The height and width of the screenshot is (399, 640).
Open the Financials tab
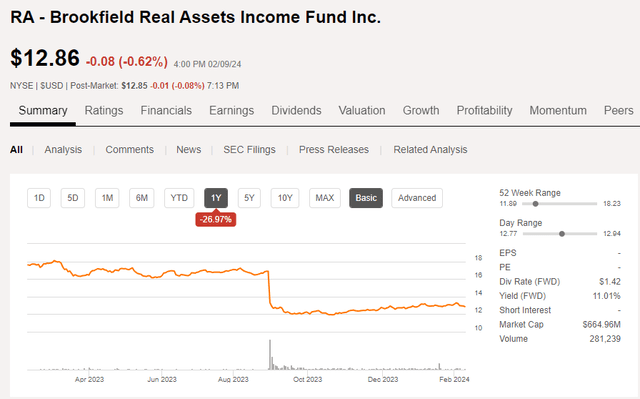(x=166, y=111)
